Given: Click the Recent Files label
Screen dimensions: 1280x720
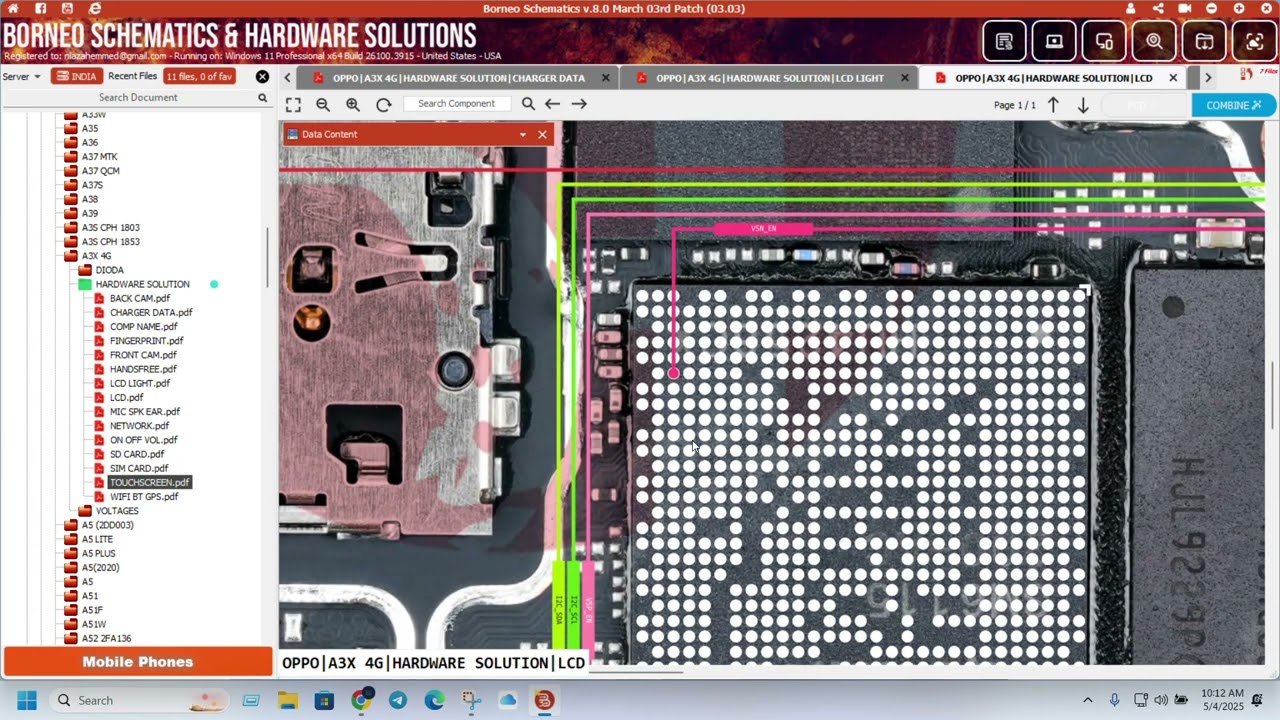Looking at the screenshot, I should [x=133, y=77].
